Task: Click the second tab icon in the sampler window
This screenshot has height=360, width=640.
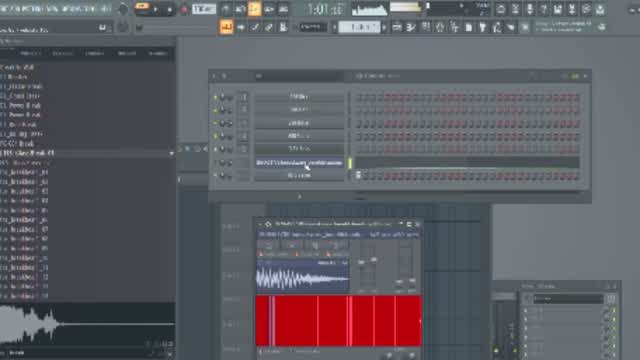Action: pos(291,245)
